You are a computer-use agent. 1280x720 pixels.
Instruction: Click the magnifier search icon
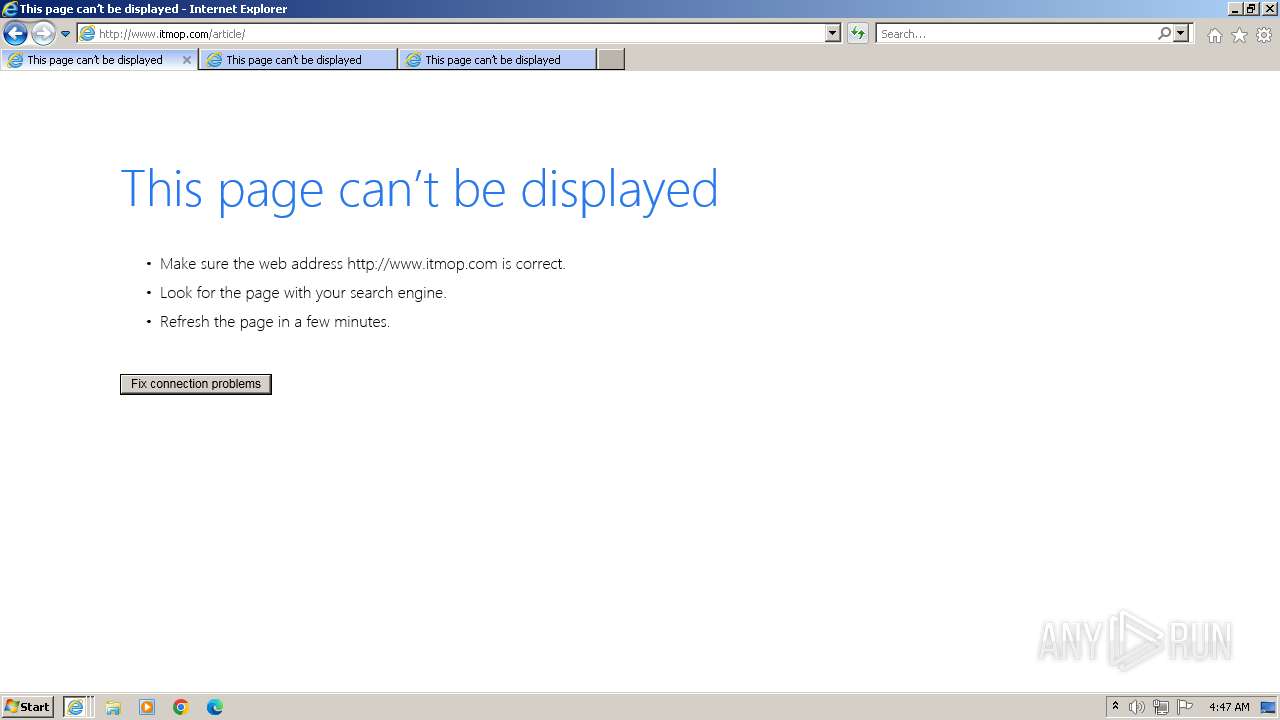coord(1164,34)
